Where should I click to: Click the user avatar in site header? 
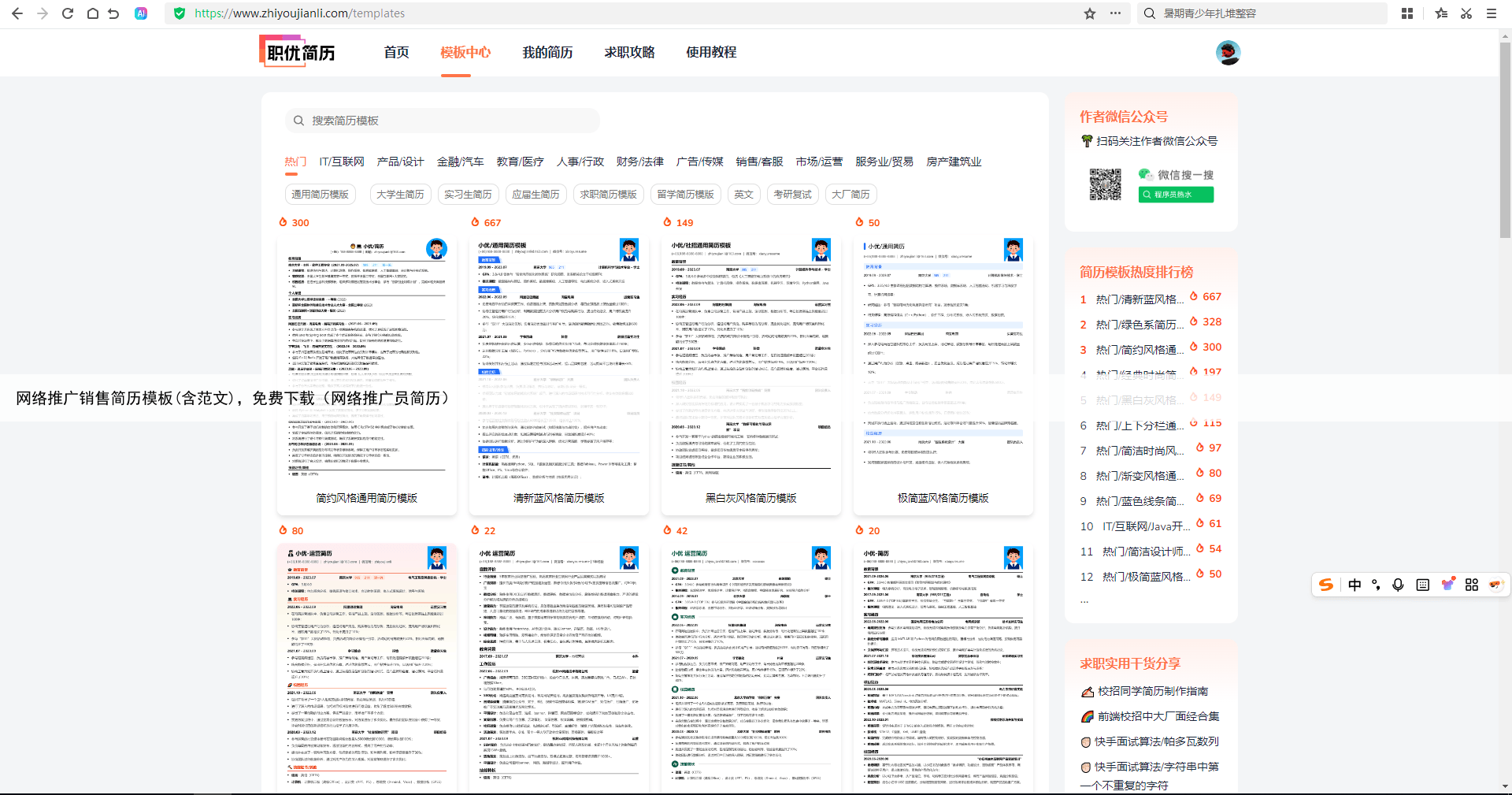point(1228,53)
